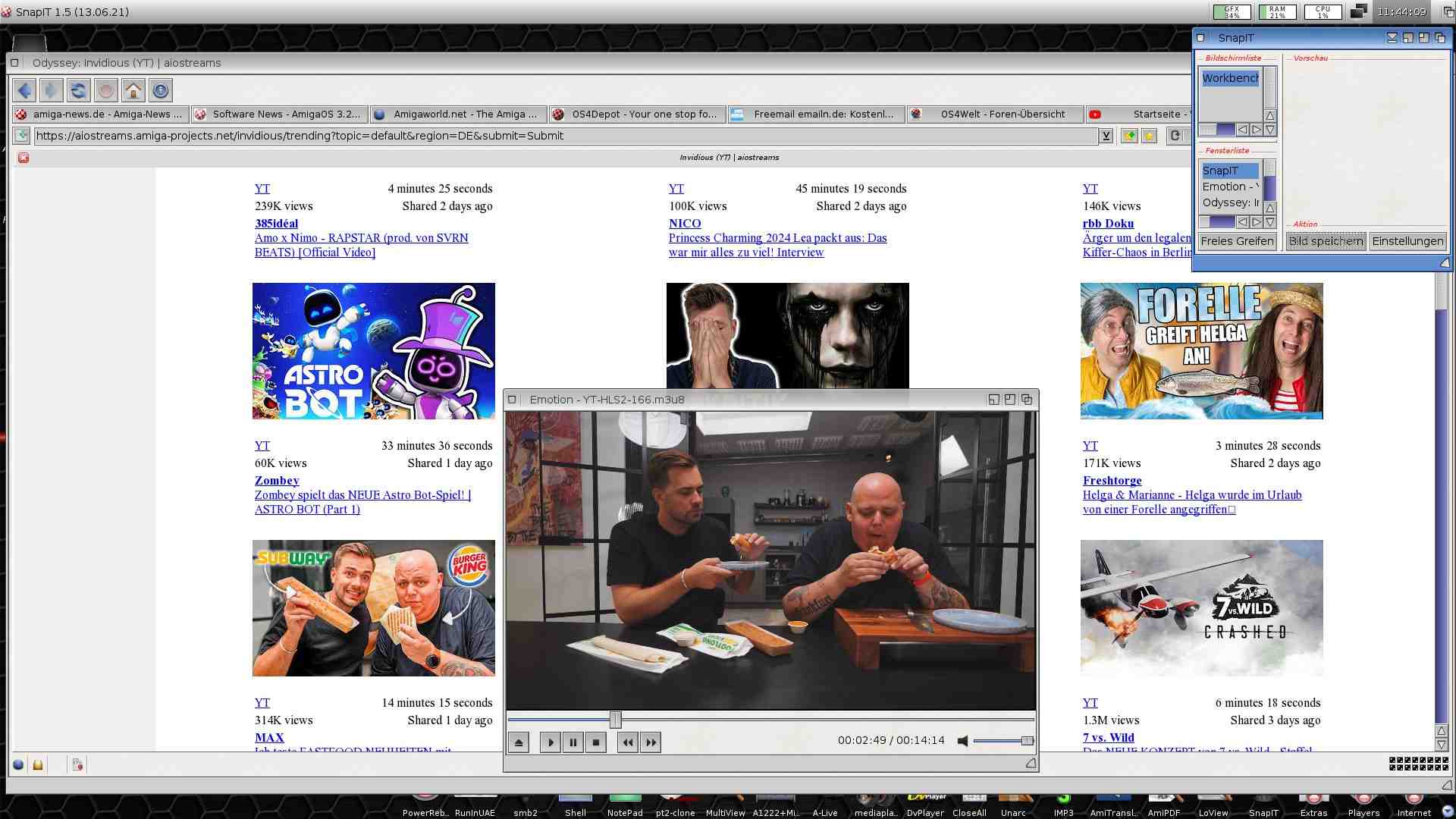The height and width of the screenshot is (819, 1456).
Task: Switch to Amigaworld.net tab
Action: pos(457,115)
